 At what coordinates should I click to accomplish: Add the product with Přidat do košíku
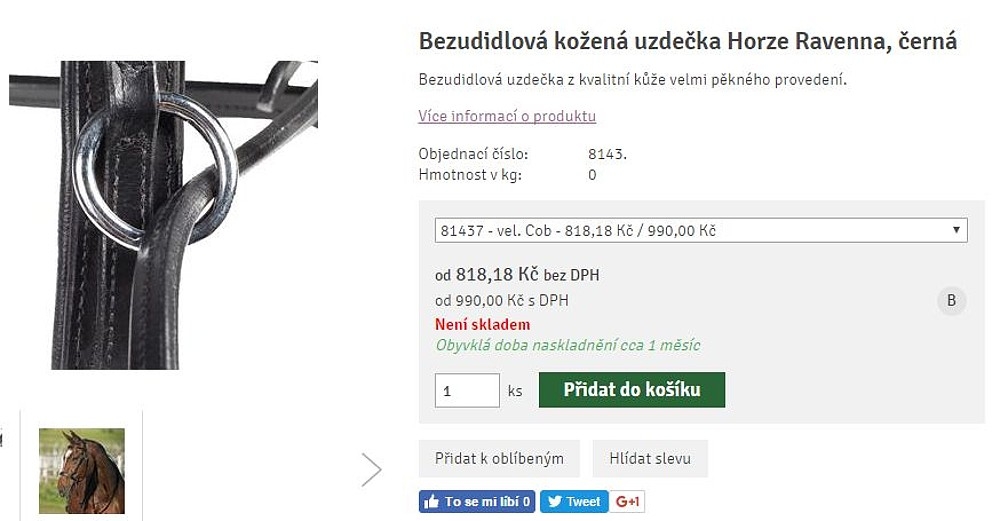[x=631, y=390]
